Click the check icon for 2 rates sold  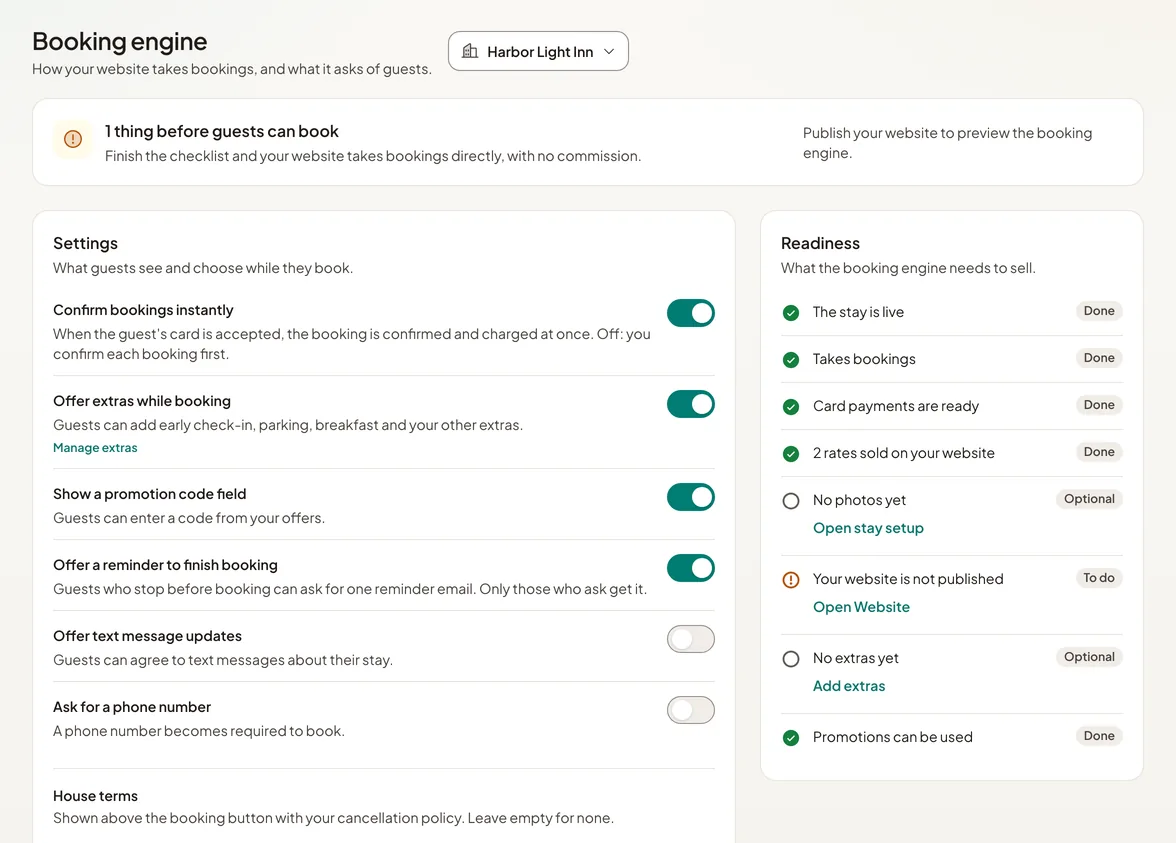click(790, 454)
